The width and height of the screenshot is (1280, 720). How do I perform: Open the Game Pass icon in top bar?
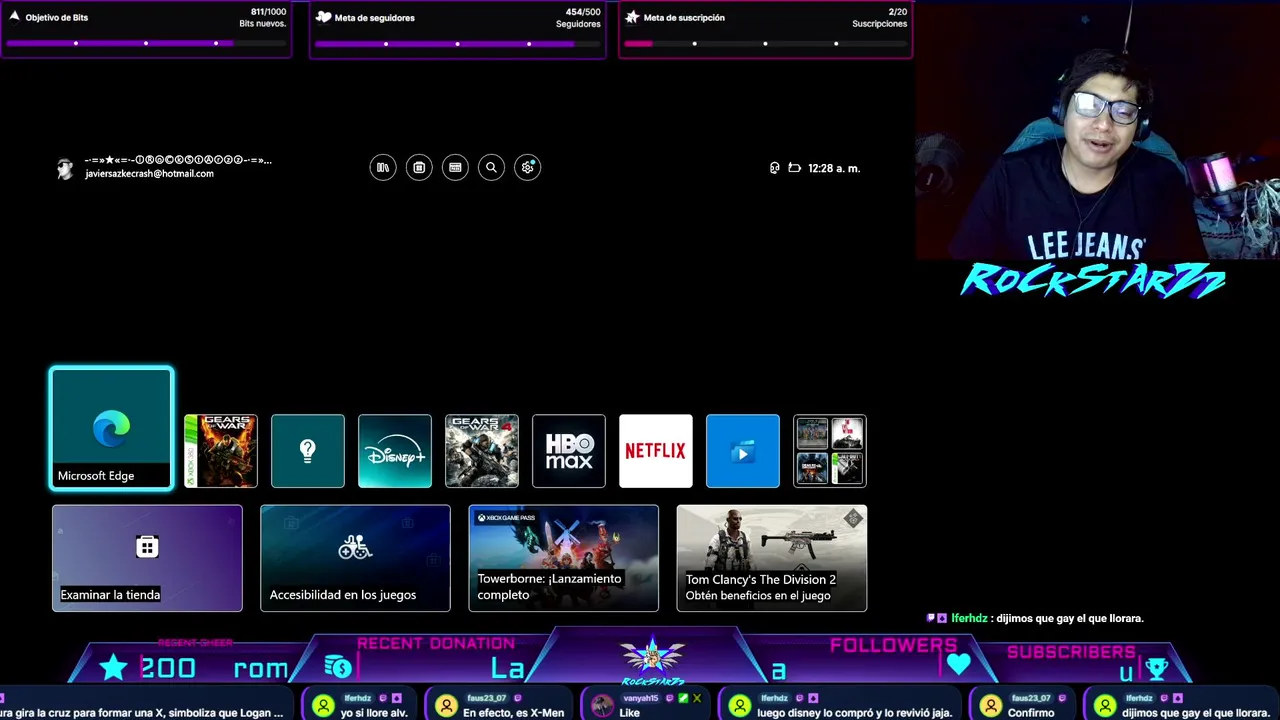455,168
